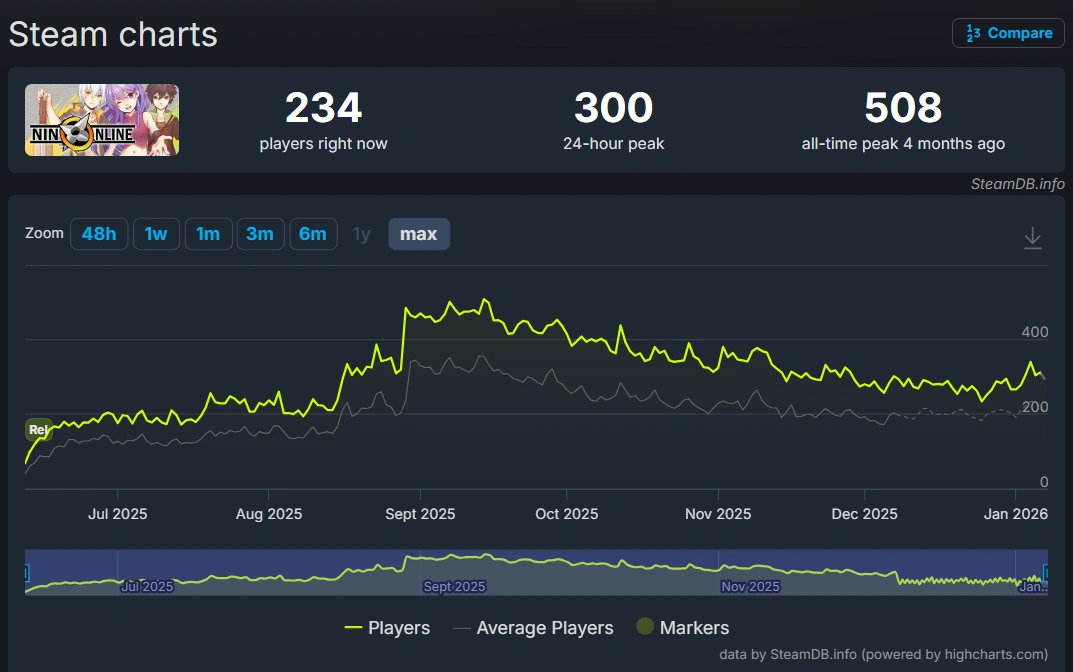Set zoom to 1w
This screenshot has height=672, width=1073.
pyautogui.click(x=156, y=234)
